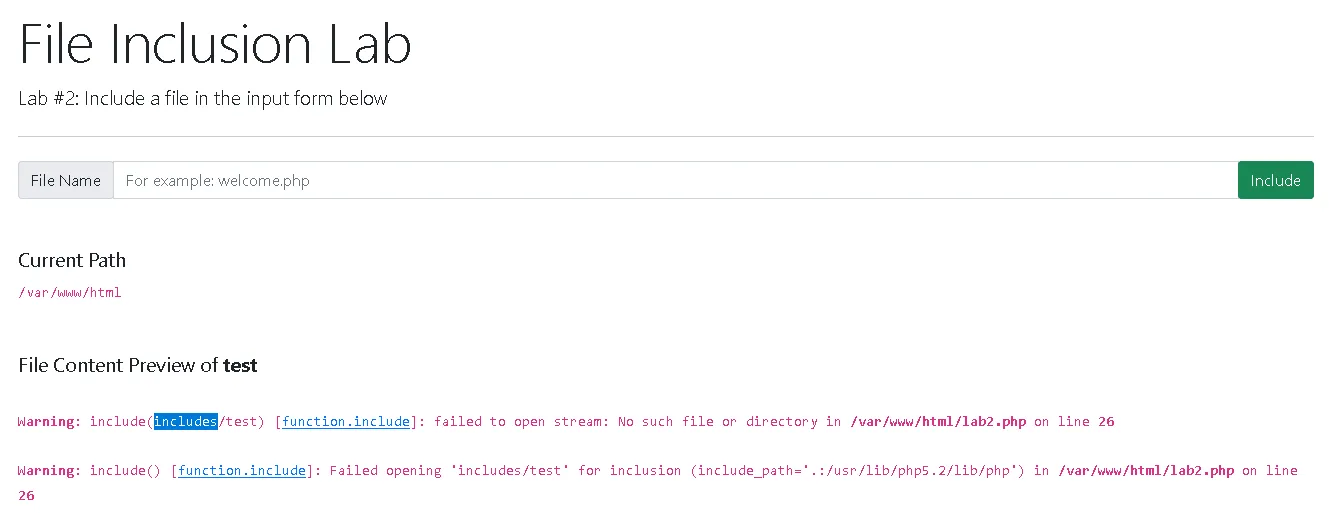Click the File Inclusion Lab heading

[x=215, y=45]
